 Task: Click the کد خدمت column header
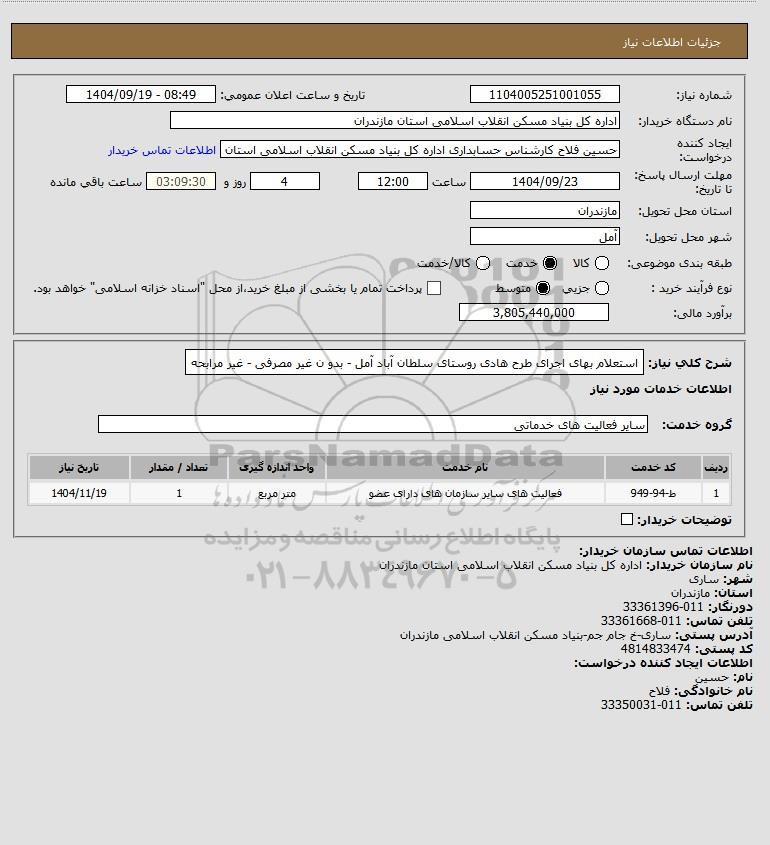click(x=653, y=467)
